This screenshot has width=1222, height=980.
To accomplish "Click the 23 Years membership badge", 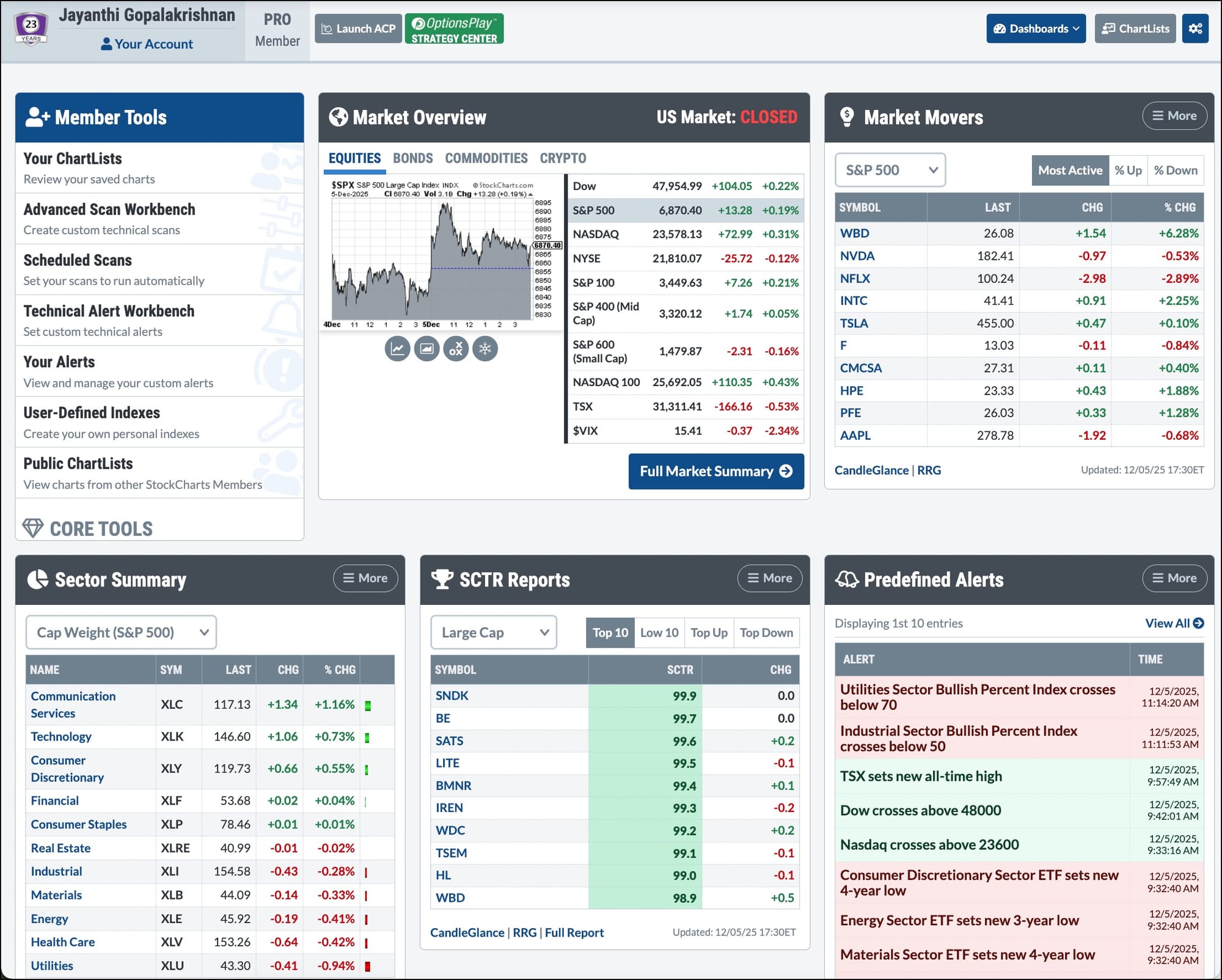I will click(x=31, y=27).
